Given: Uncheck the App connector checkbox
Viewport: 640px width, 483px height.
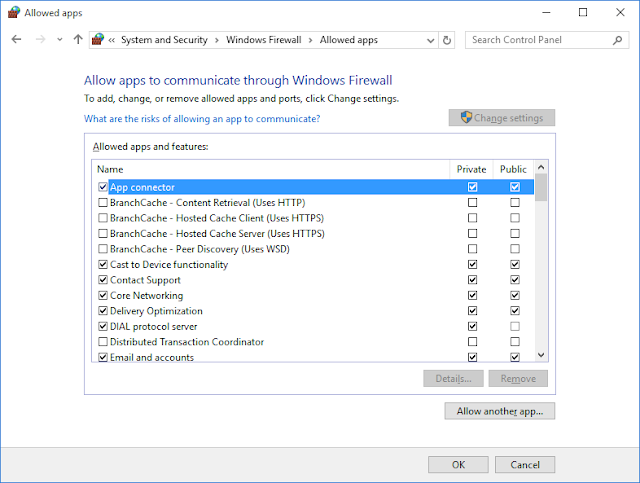Looking at the screenshot, I should tap(103, 187).
